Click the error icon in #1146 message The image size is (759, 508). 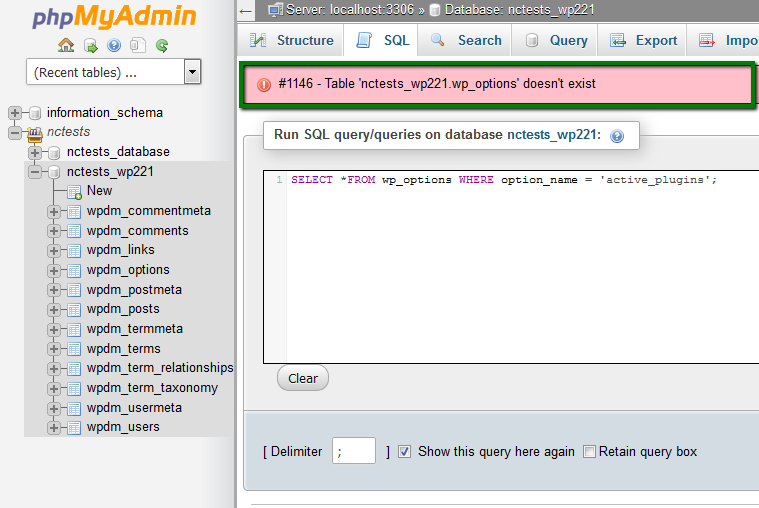pos(264,85)
